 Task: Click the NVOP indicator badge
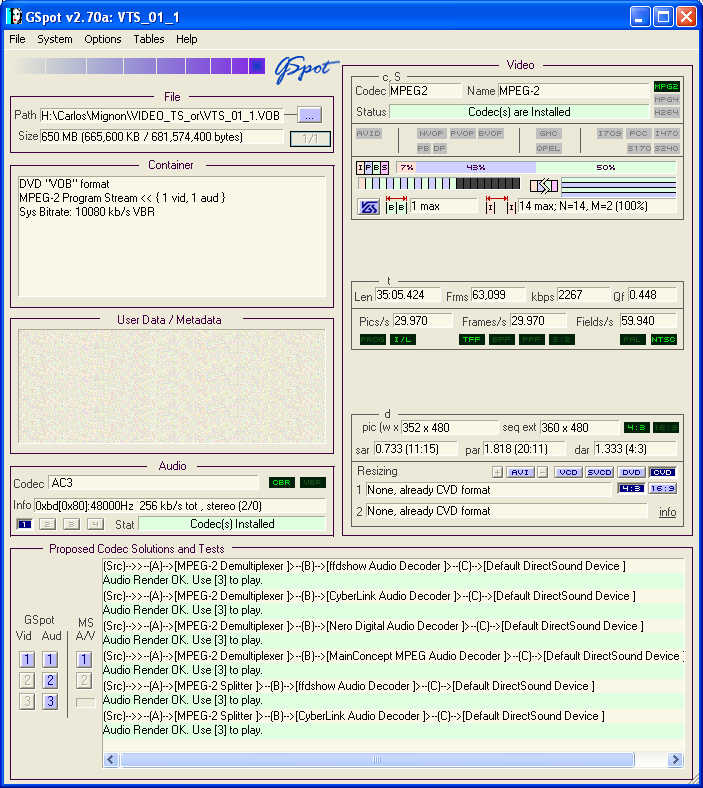[431, 134]
